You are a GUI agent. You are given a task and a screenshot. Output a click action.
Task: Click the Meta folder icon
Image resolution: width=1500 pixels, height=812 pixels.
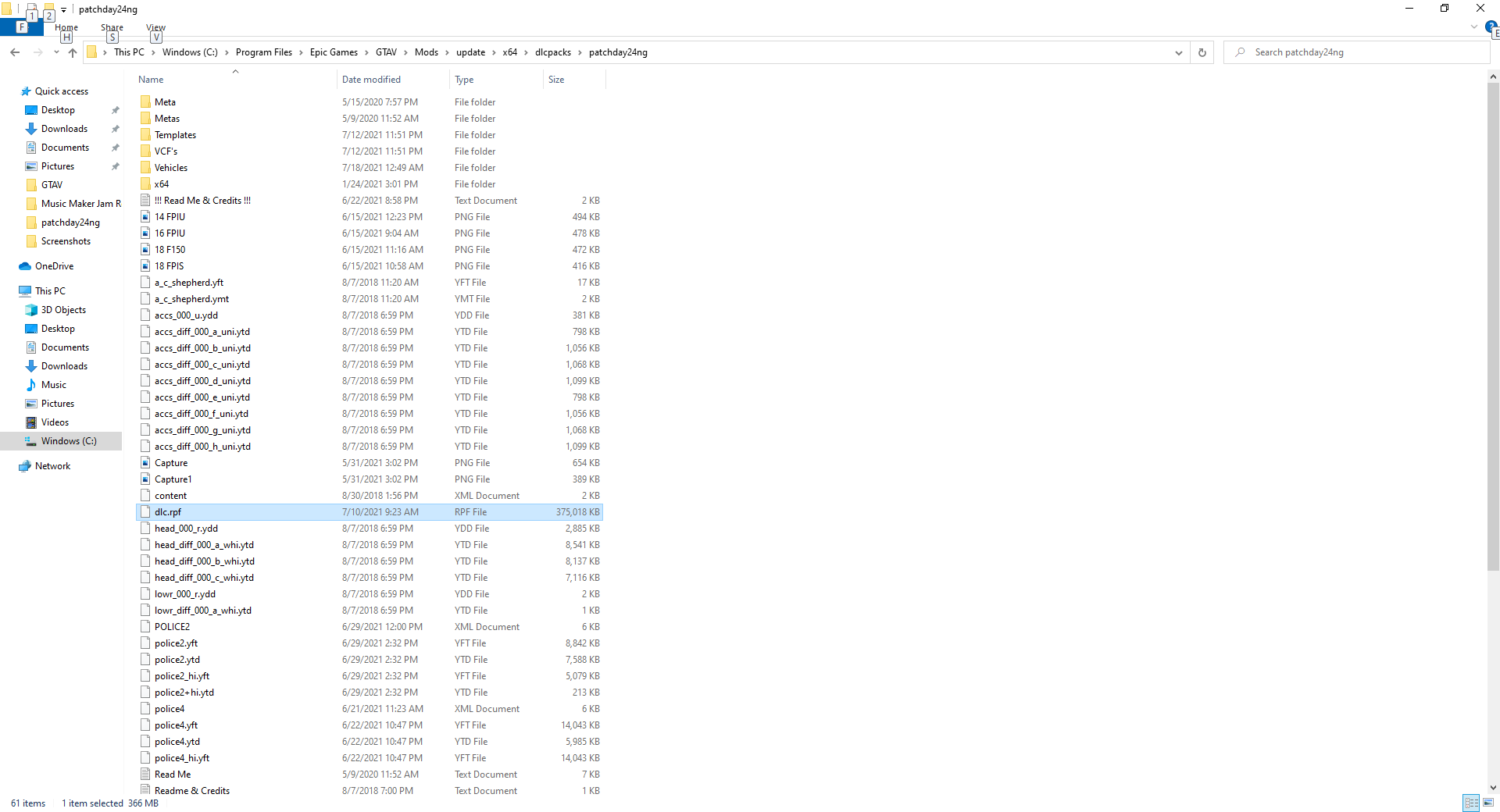(145, 102)
